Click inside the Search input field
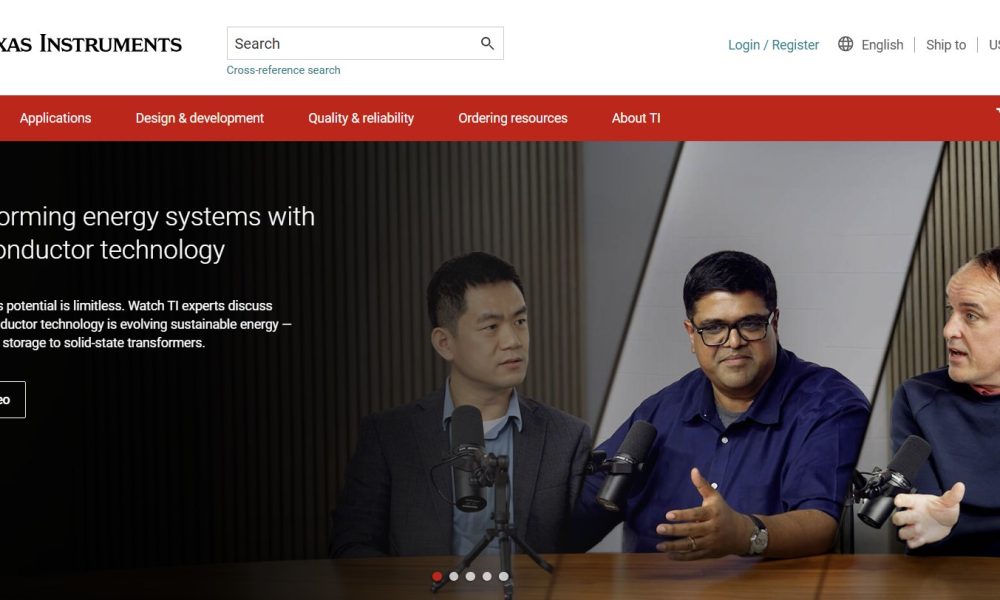 tap(340, 43)
